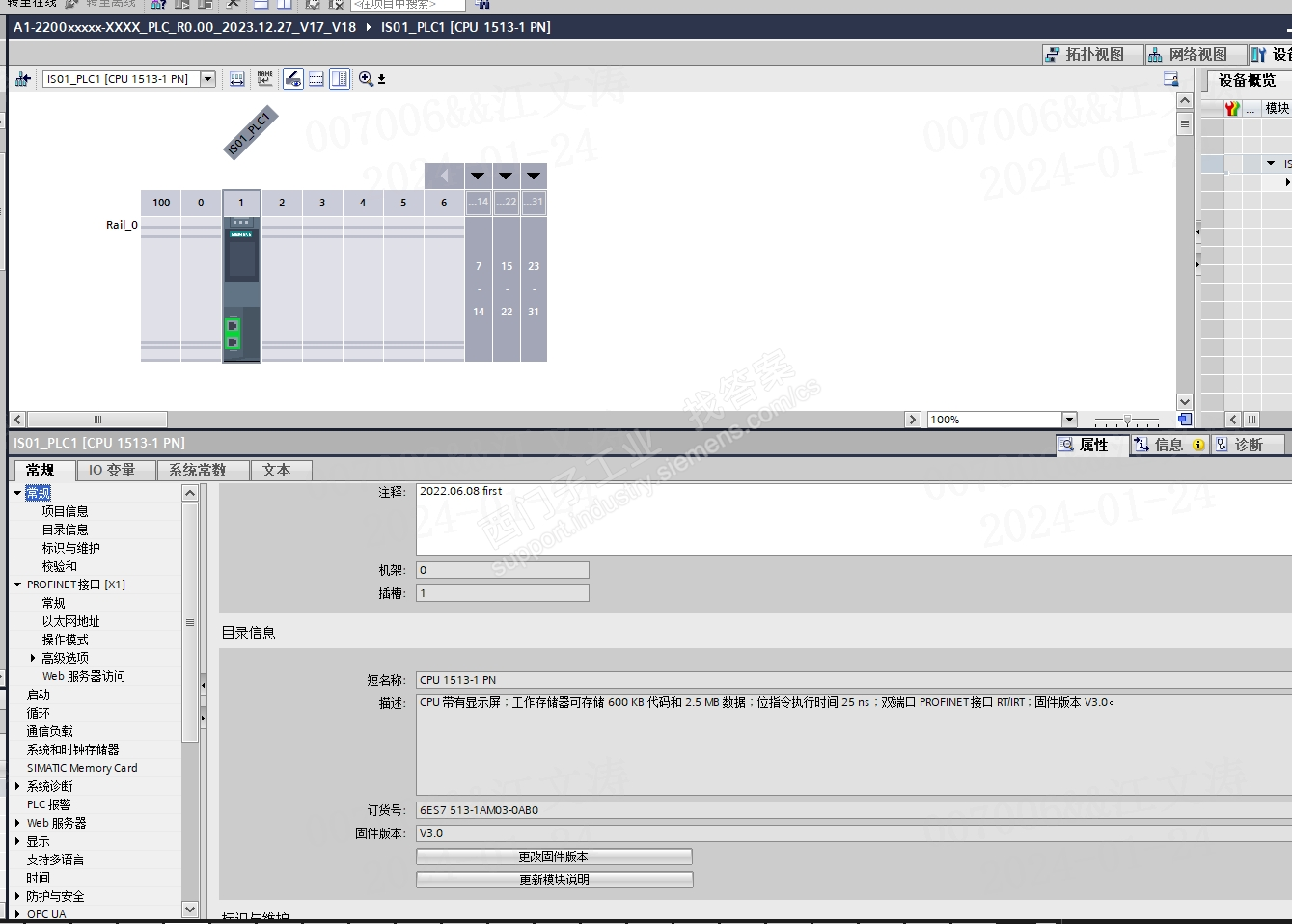
Task: Expand the OPC UA tree node
Action: pos(17,914)
